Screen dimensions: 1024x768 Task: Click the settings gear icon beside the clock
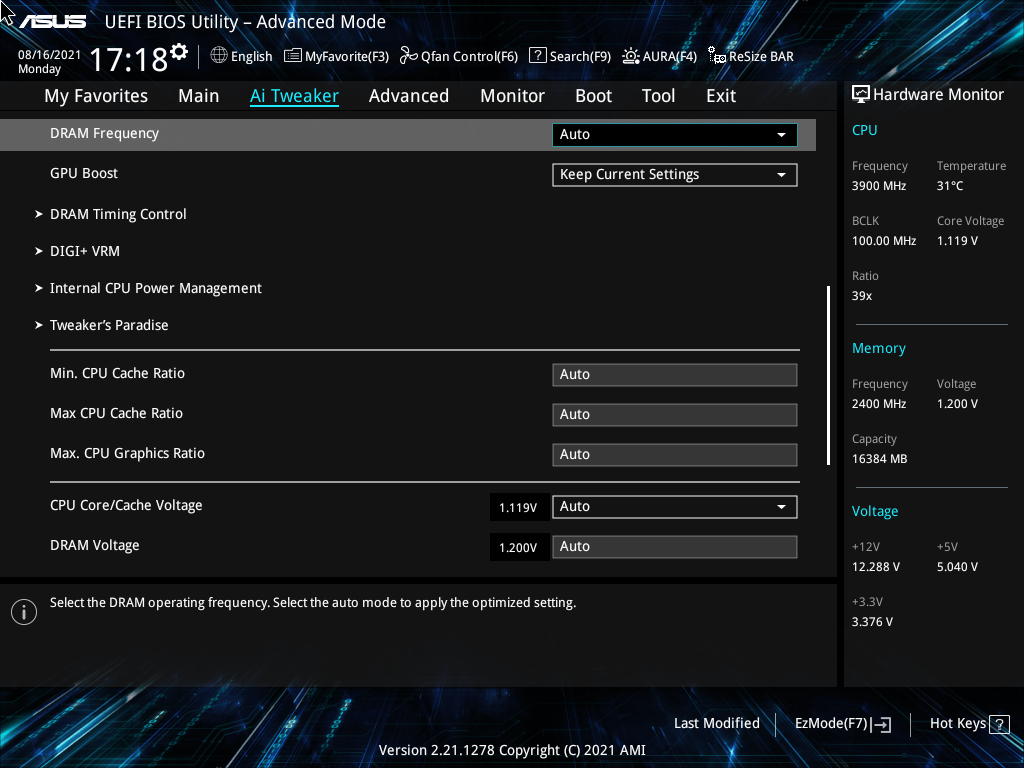pos(179,52)
